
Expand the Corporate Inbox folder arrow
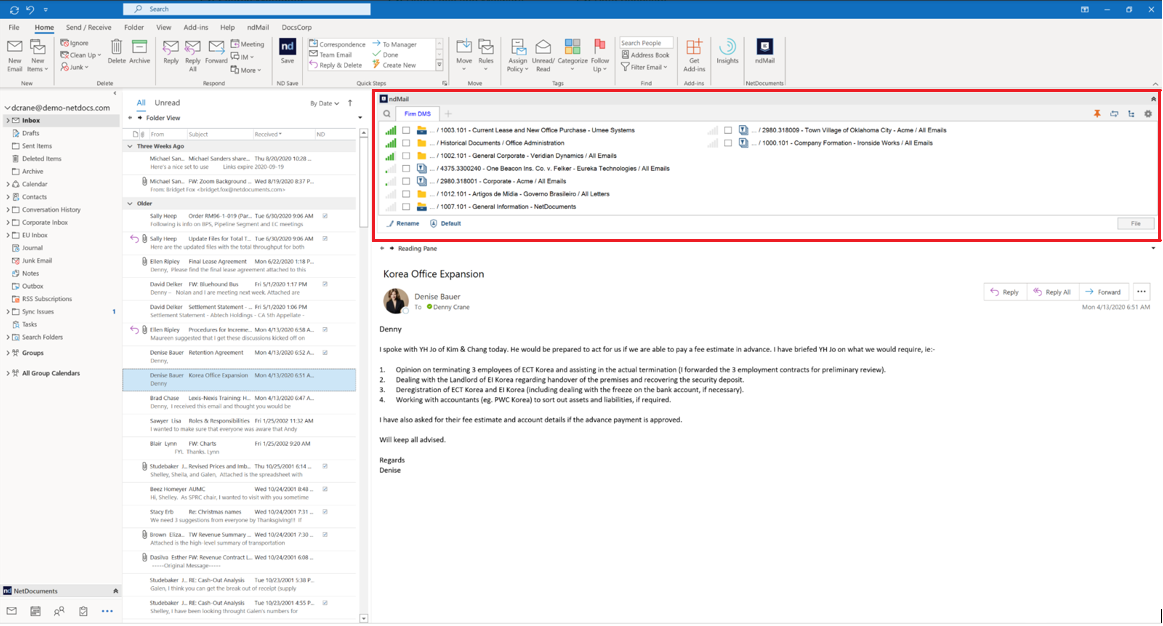coord(8,223)
